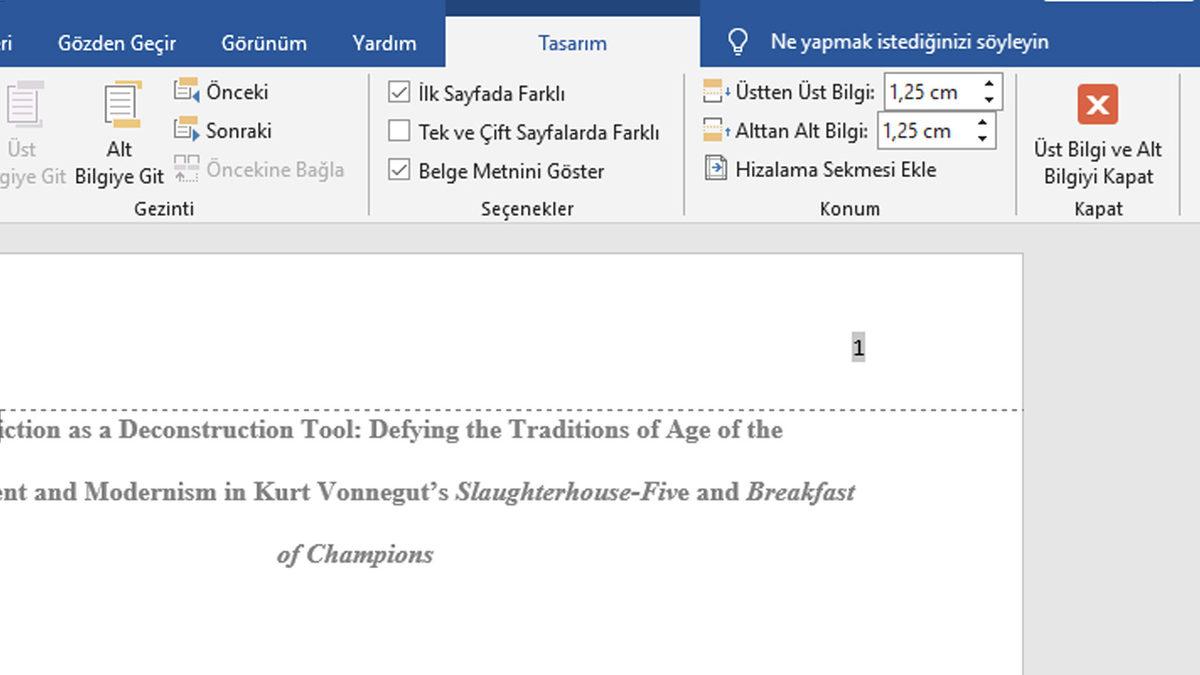Click the Önceki navigation icon
1200x675 pixels.
186,91
